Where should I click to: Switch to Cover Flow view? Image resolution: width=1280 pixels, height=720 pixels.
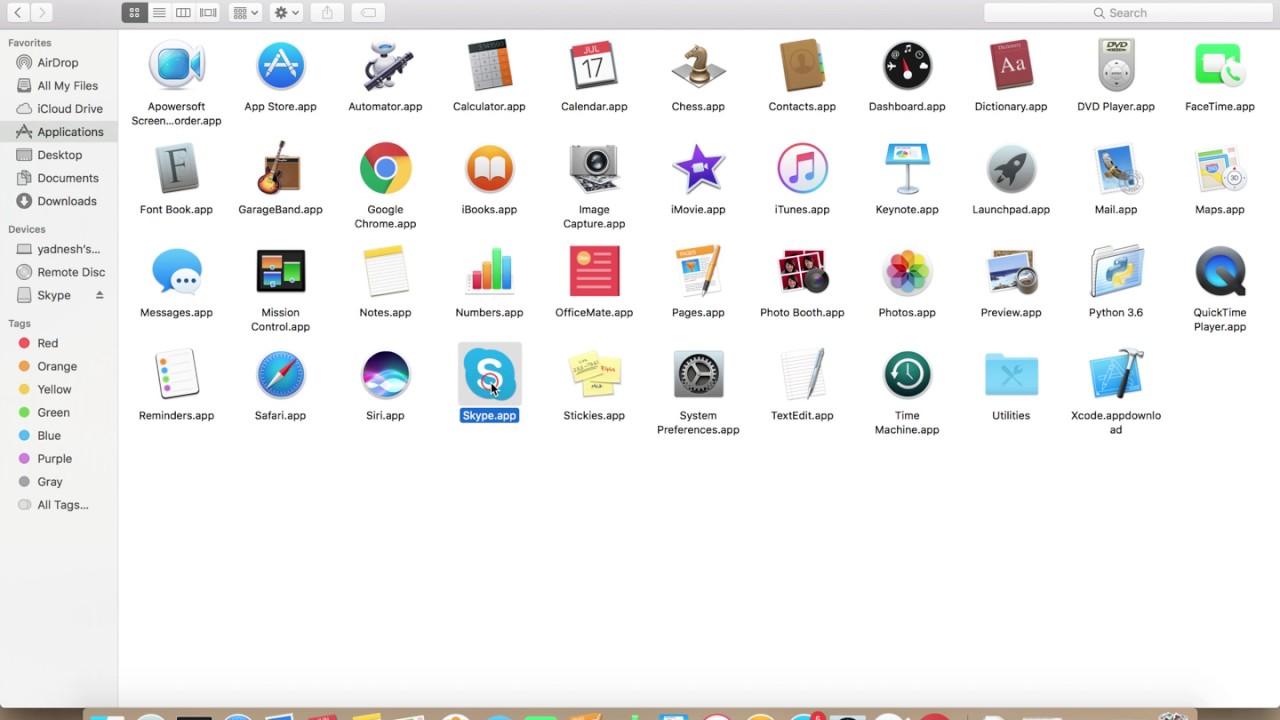[x=208, y=12]
